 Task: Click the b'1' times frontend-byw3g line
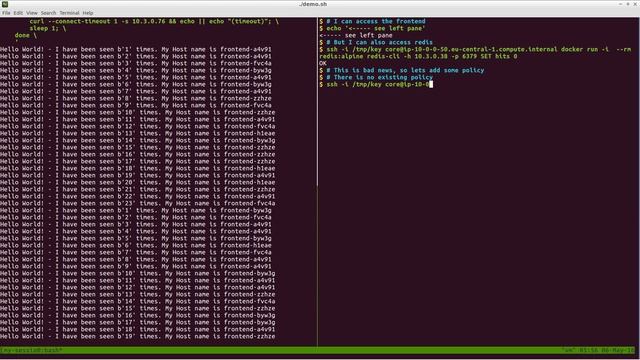pos(136,210)
